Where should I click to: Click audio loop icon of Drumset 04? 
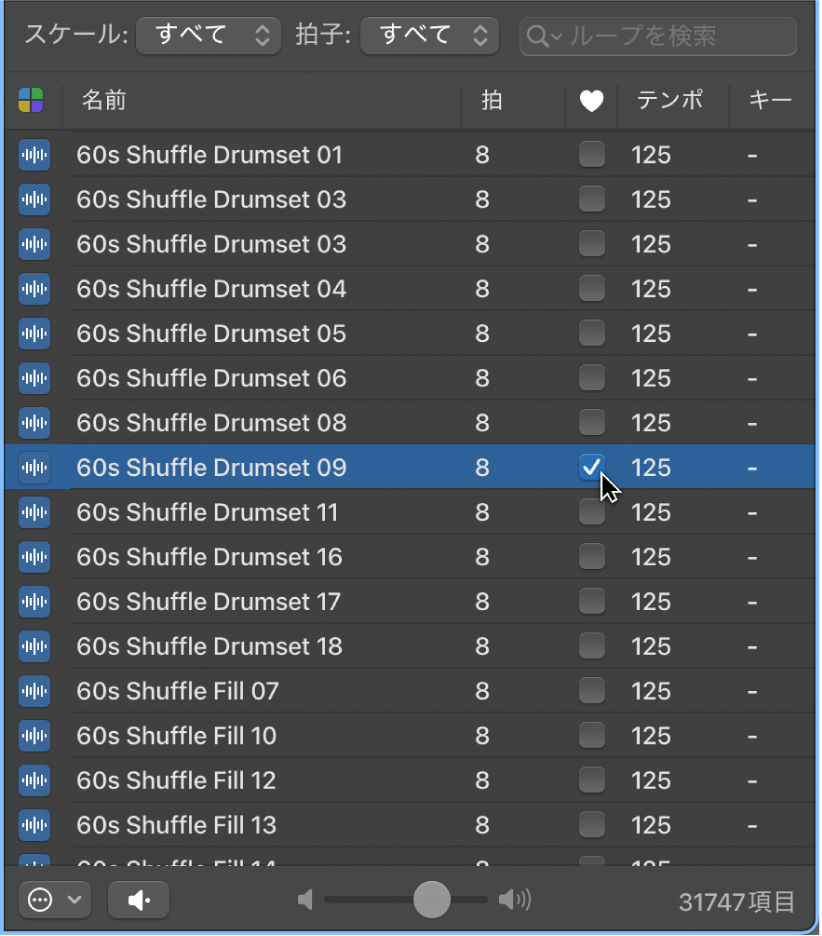(34, 289)
